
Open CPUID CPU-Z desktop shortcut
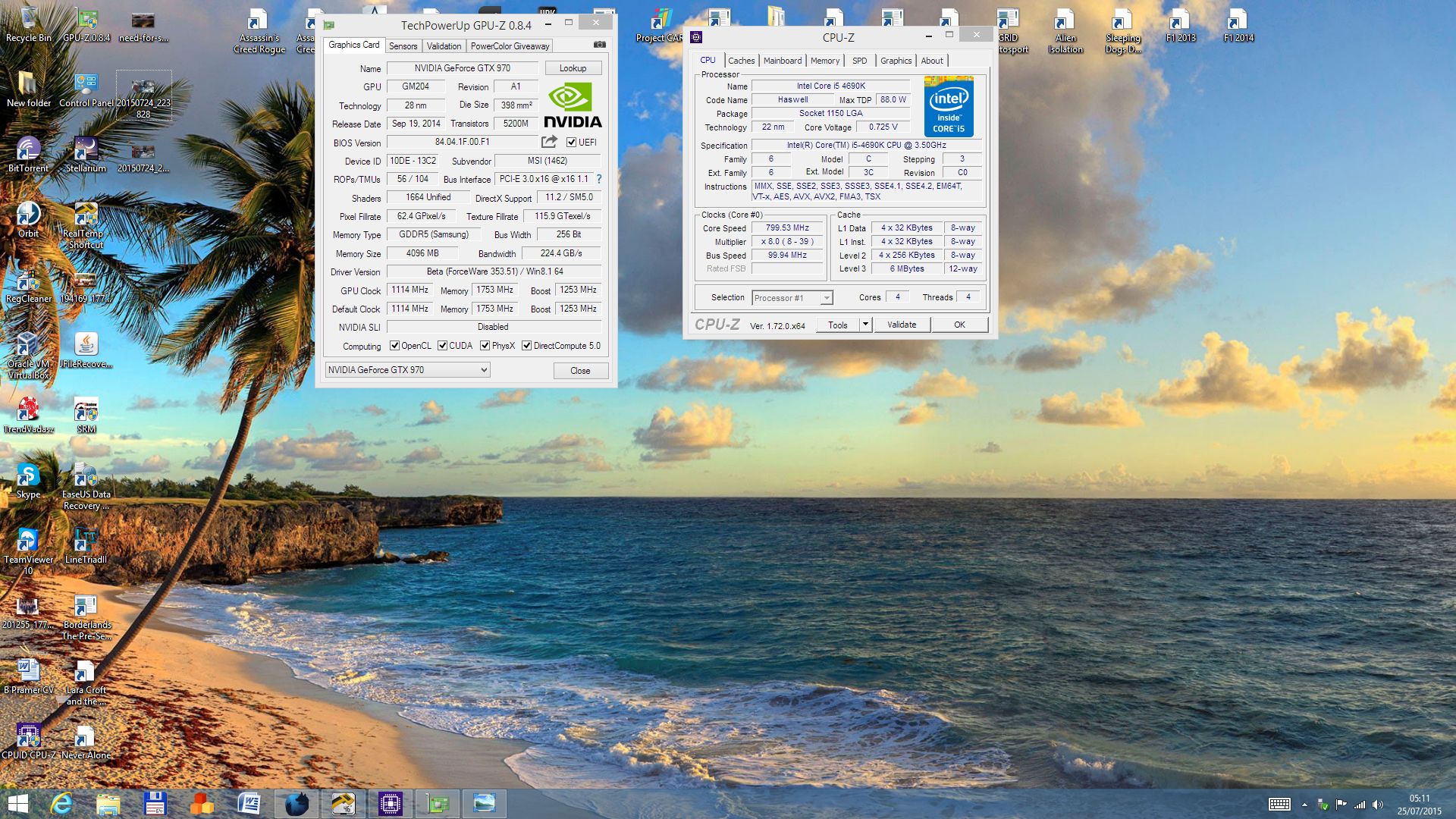point(28,742)
